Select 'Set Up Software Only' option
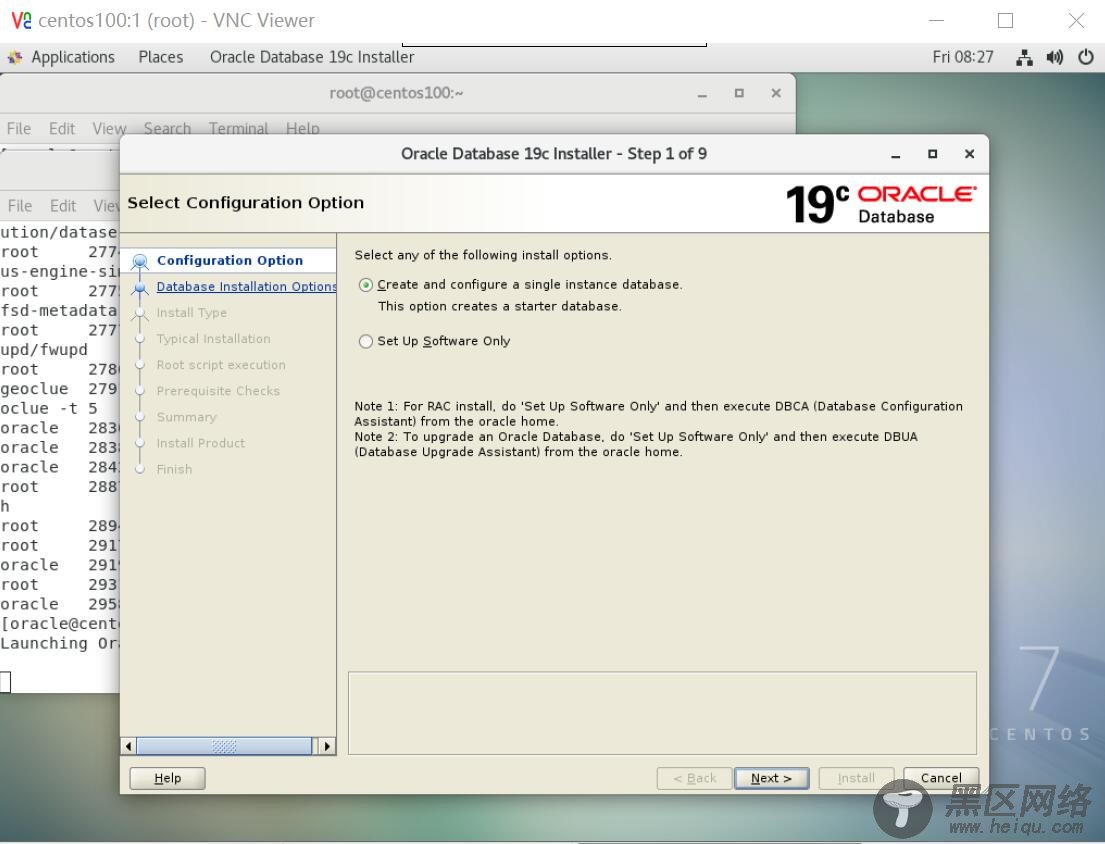The width and height of the screenshot is (1105, 844). [x=365, y=342]
